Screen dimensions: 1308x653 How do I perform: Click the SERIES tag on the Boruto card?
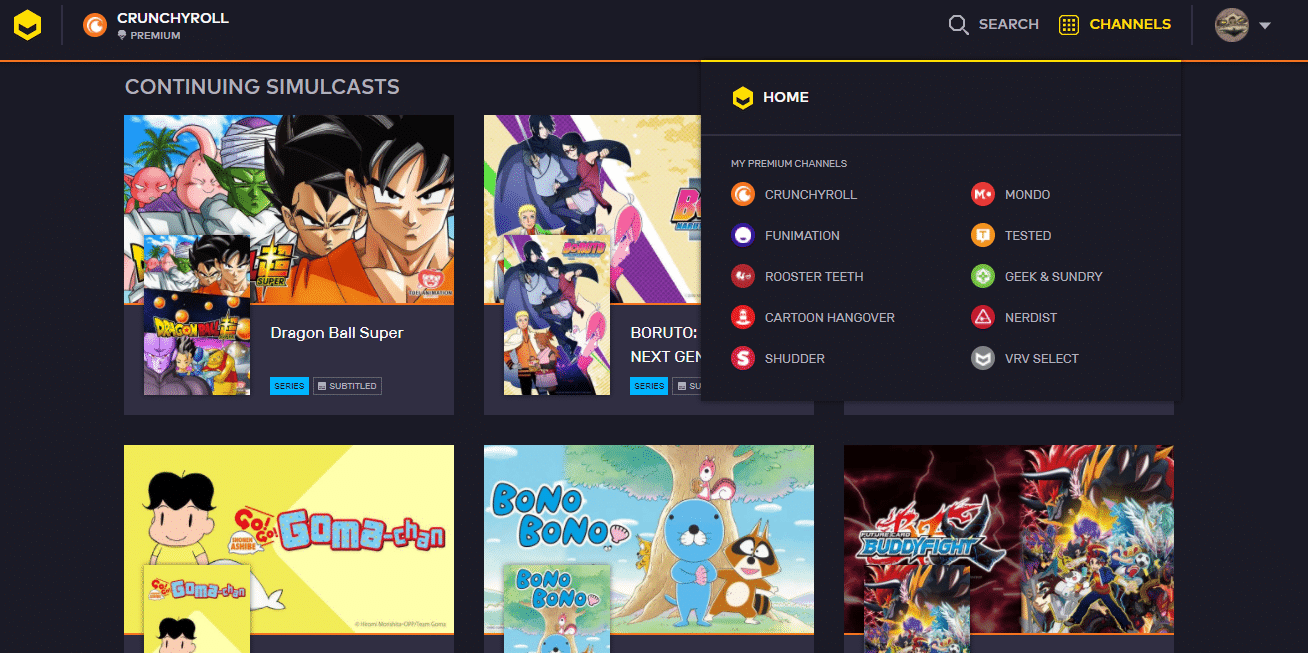click(649, 386)
